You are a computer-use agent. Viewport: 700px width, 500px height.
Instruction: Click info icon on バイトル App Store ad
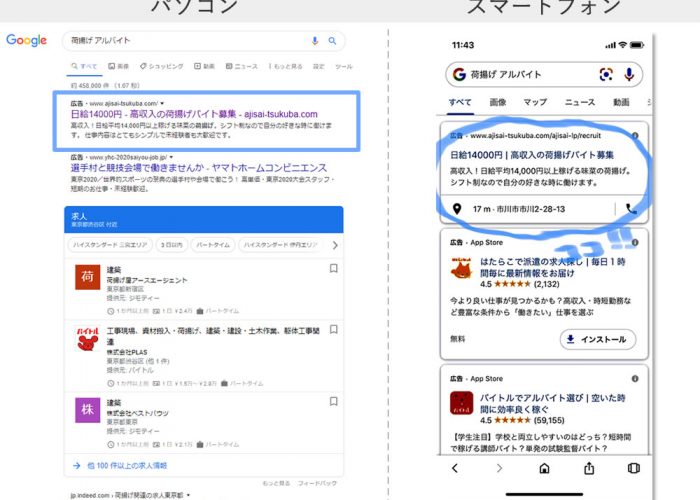click(x=635, y=379)
